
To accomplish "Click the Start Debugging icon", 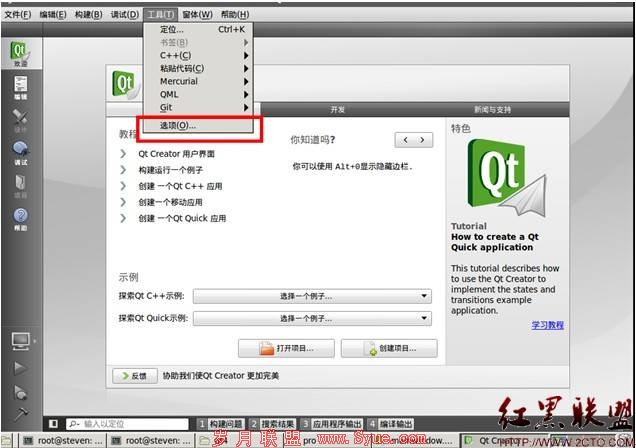I will tap(20, 392).
